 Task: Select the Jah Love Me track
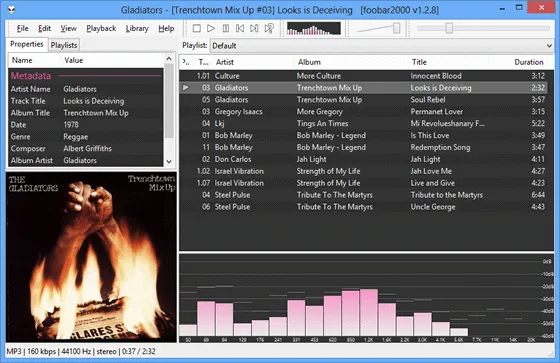pos(363,171)
